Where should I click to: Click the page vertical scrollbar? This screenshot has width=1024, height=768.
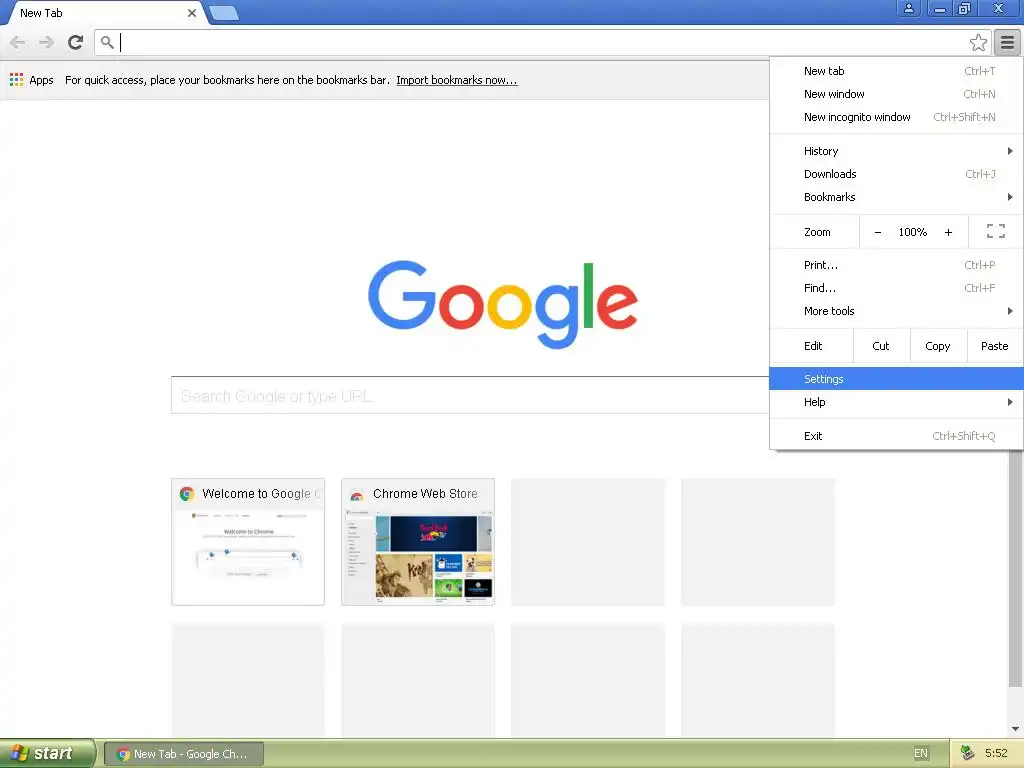[x=1015, y=568]
